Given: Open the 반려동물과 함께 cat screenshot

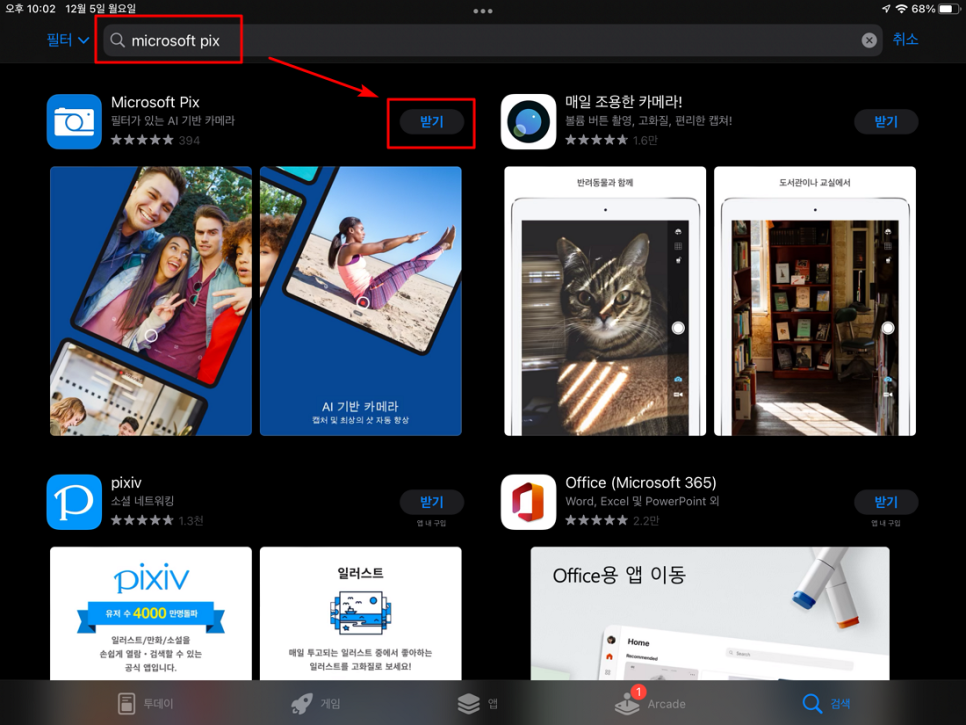Looking at the screenshot, I should [x=605, y=301].
